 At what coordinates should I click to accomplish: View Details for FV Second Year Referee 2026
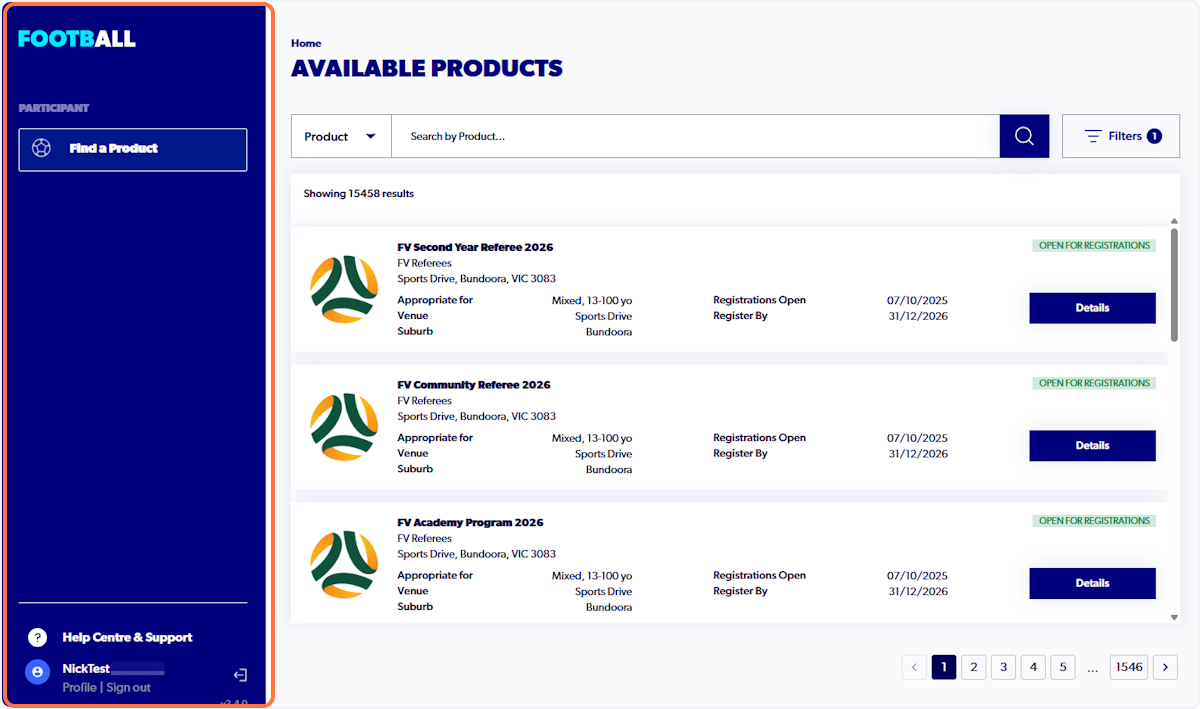(1092, 308)
